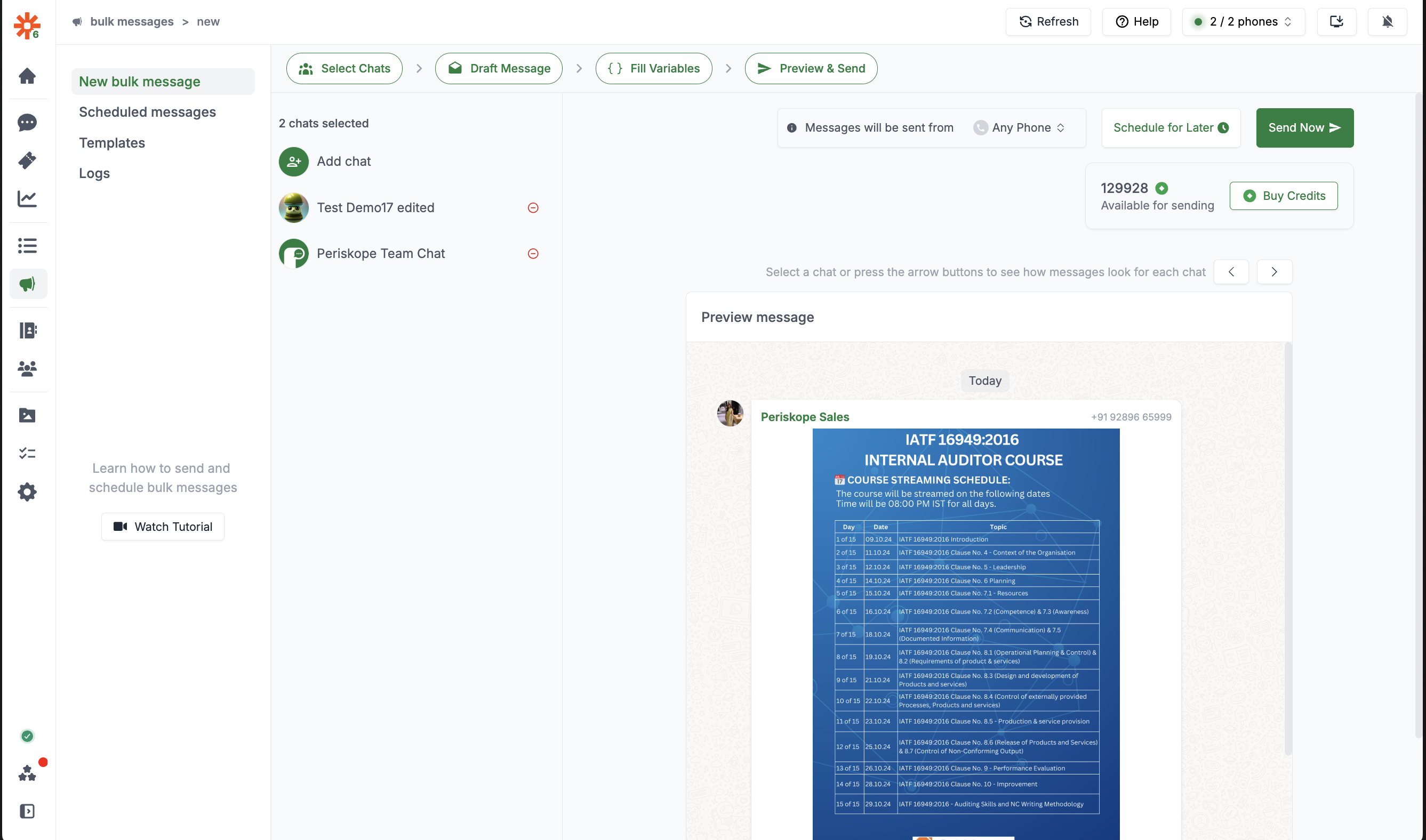The image size is (1426, 840).
Task: Select Test Demo17 edited chat row
Action: pos(409,208)
